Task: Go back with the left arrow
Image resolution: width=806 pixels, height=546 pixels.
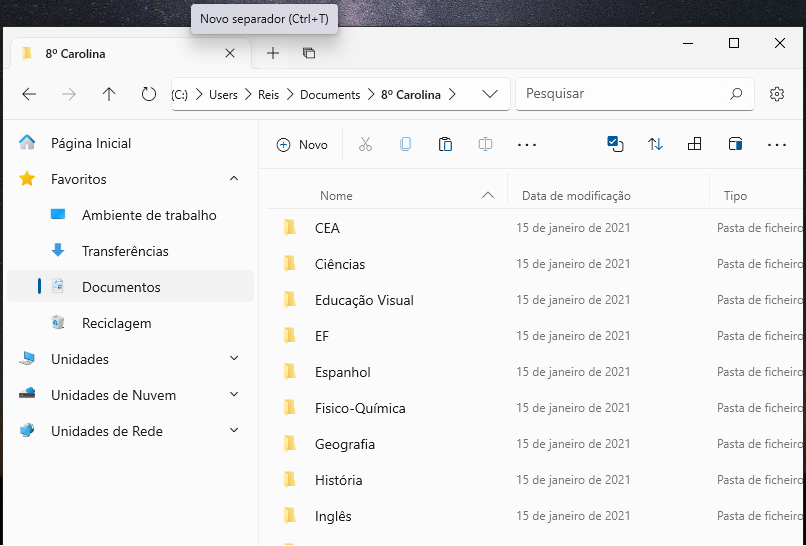Action: pyautogui.click(x=29, y=94)
